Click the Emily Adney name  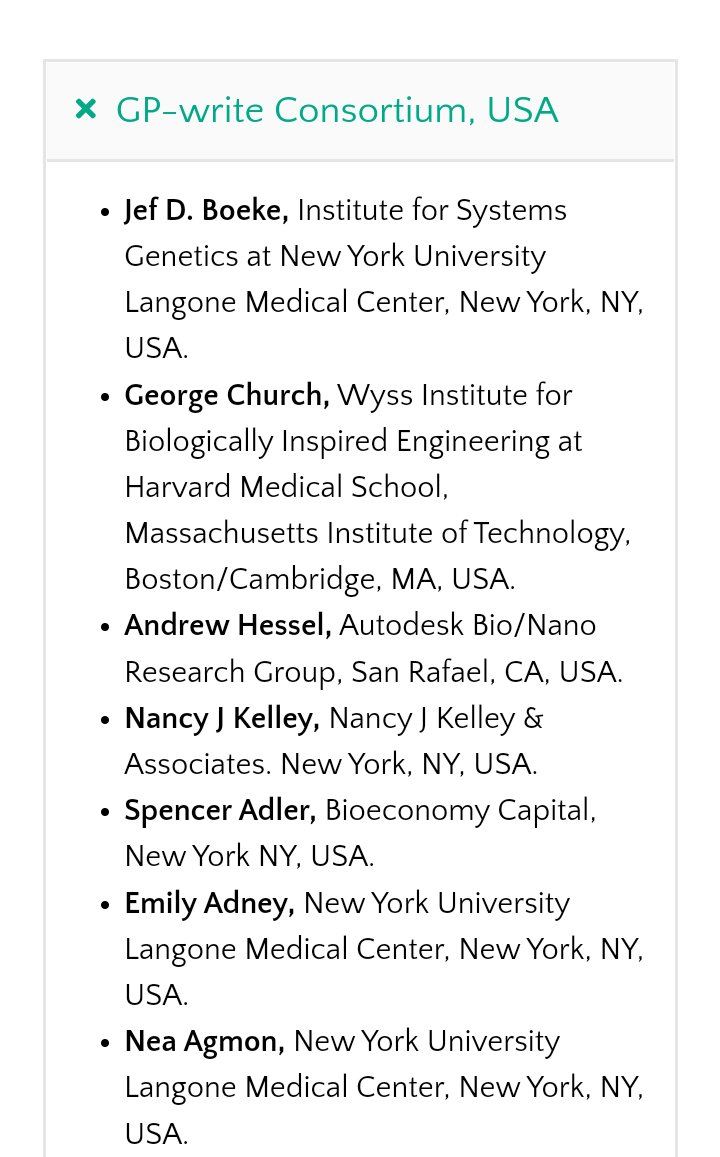coord(209,904)
